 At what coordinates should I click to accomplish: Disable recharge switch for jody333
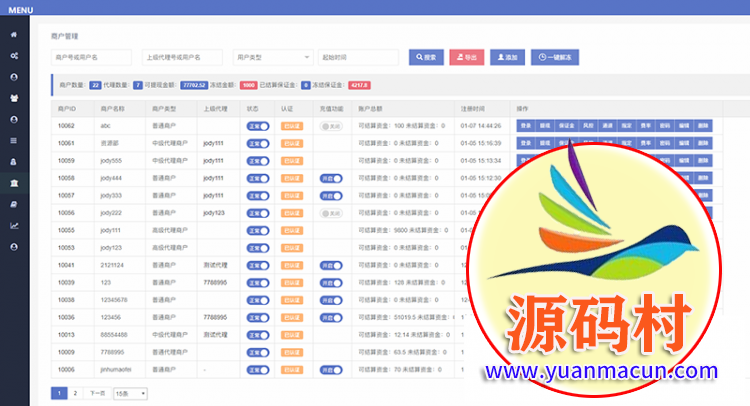(x=331, y=196)
